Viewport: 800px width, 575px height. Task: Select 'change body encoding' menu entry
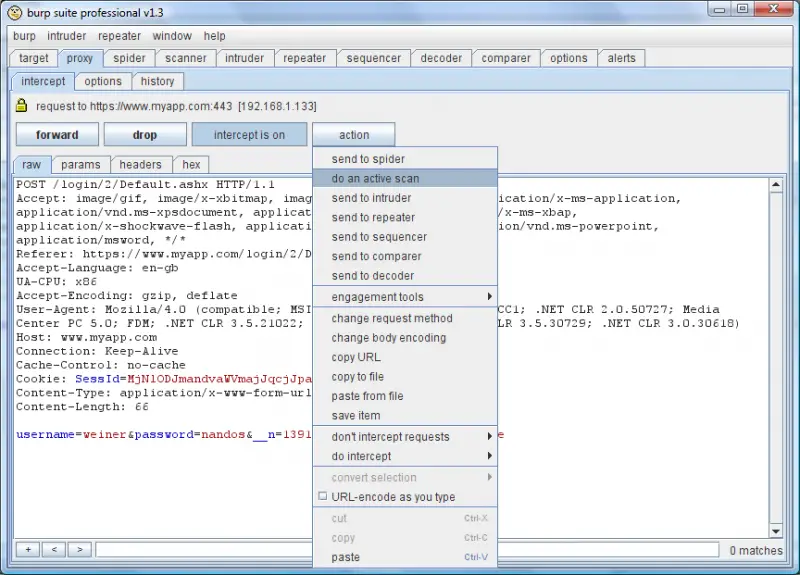tap(405, 337)
